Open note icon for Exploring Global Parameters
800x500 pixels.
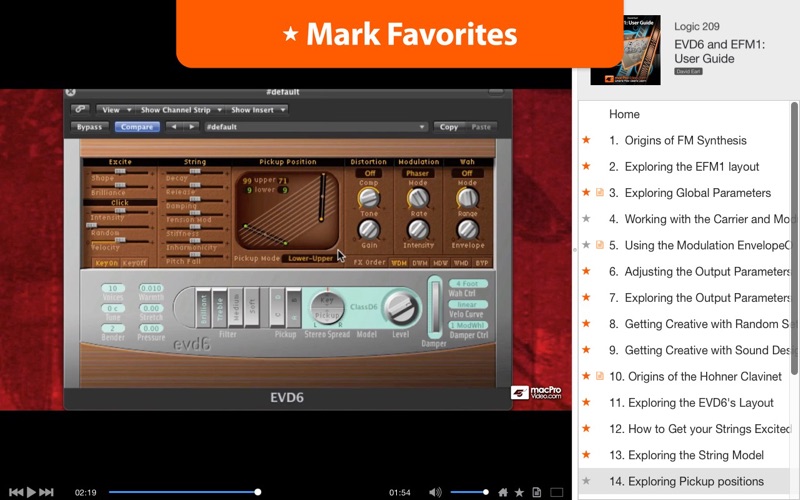pyautogui.click(x=600, y=193)
